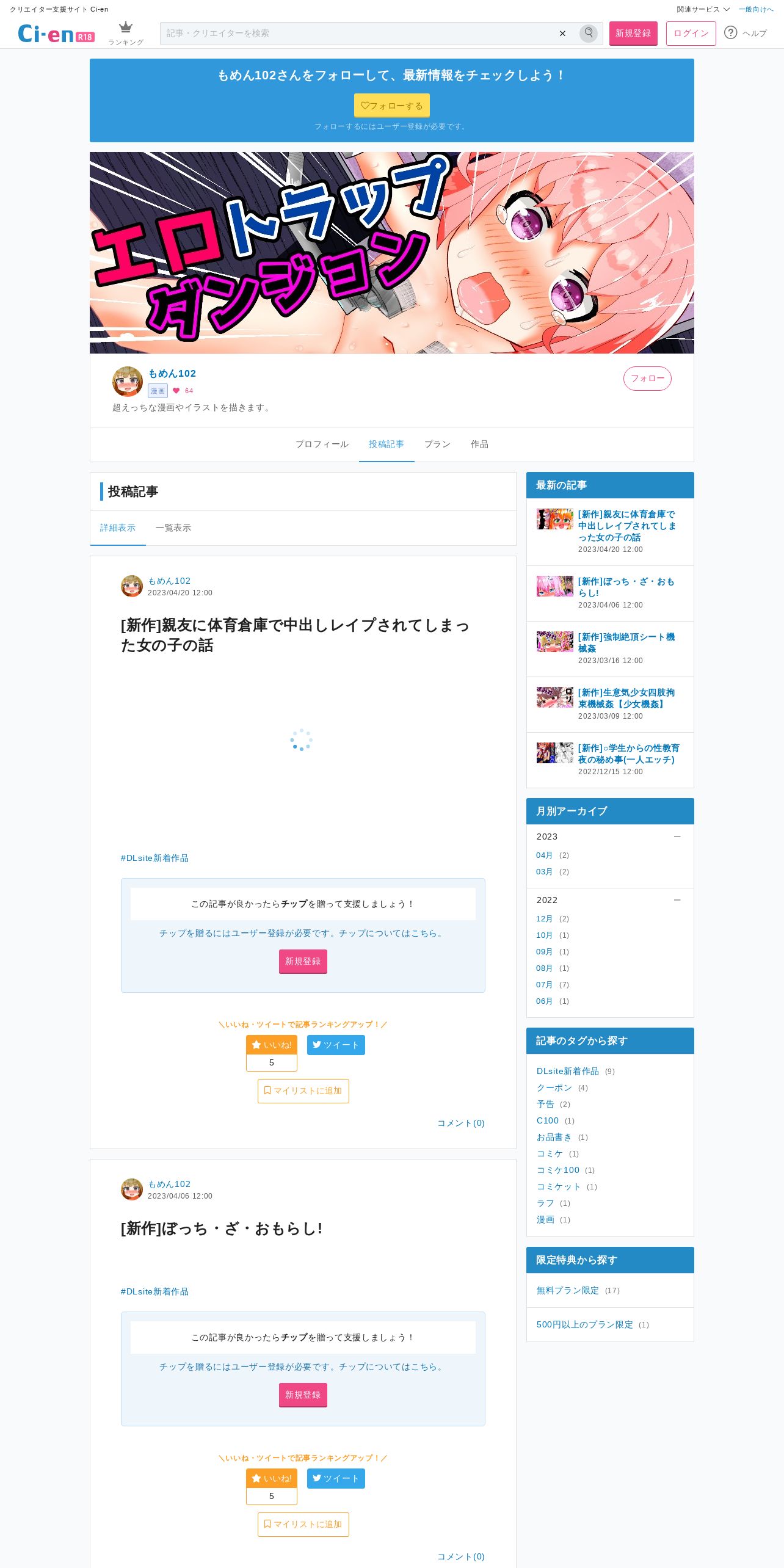Click the Twitter ツイート button on first post
The width and height of the screenshot is (784, 1568).
[336, 1045]
